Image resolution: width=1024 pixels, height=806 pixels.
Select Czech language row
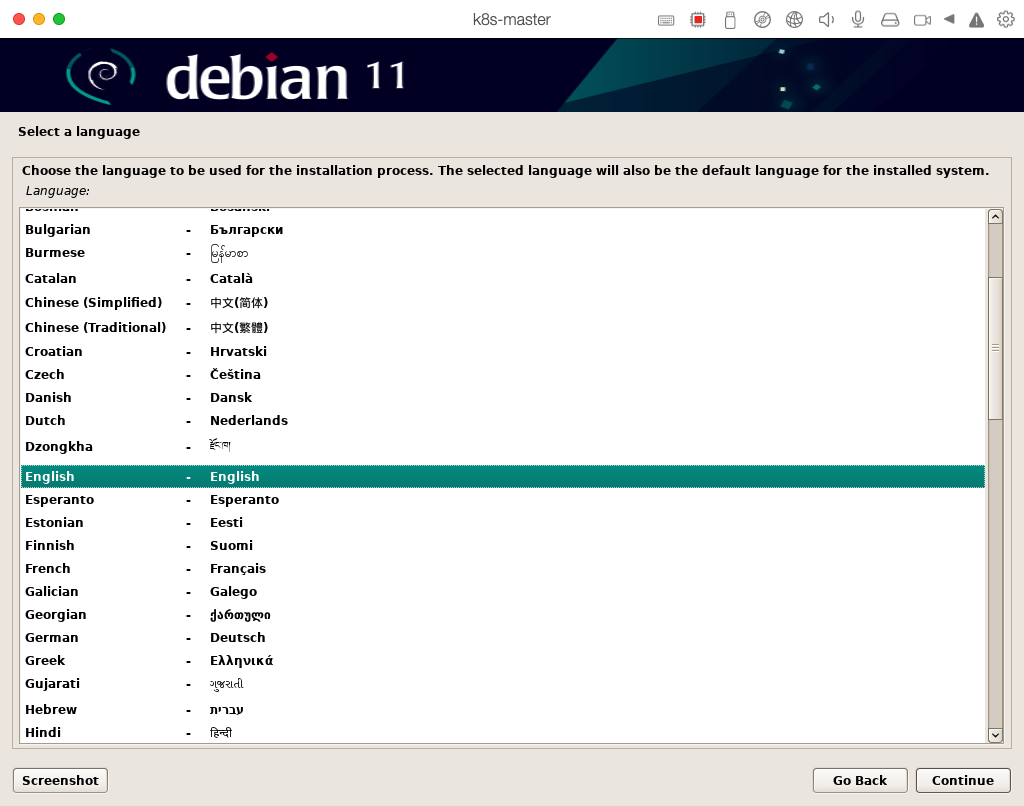pos(502,375)
